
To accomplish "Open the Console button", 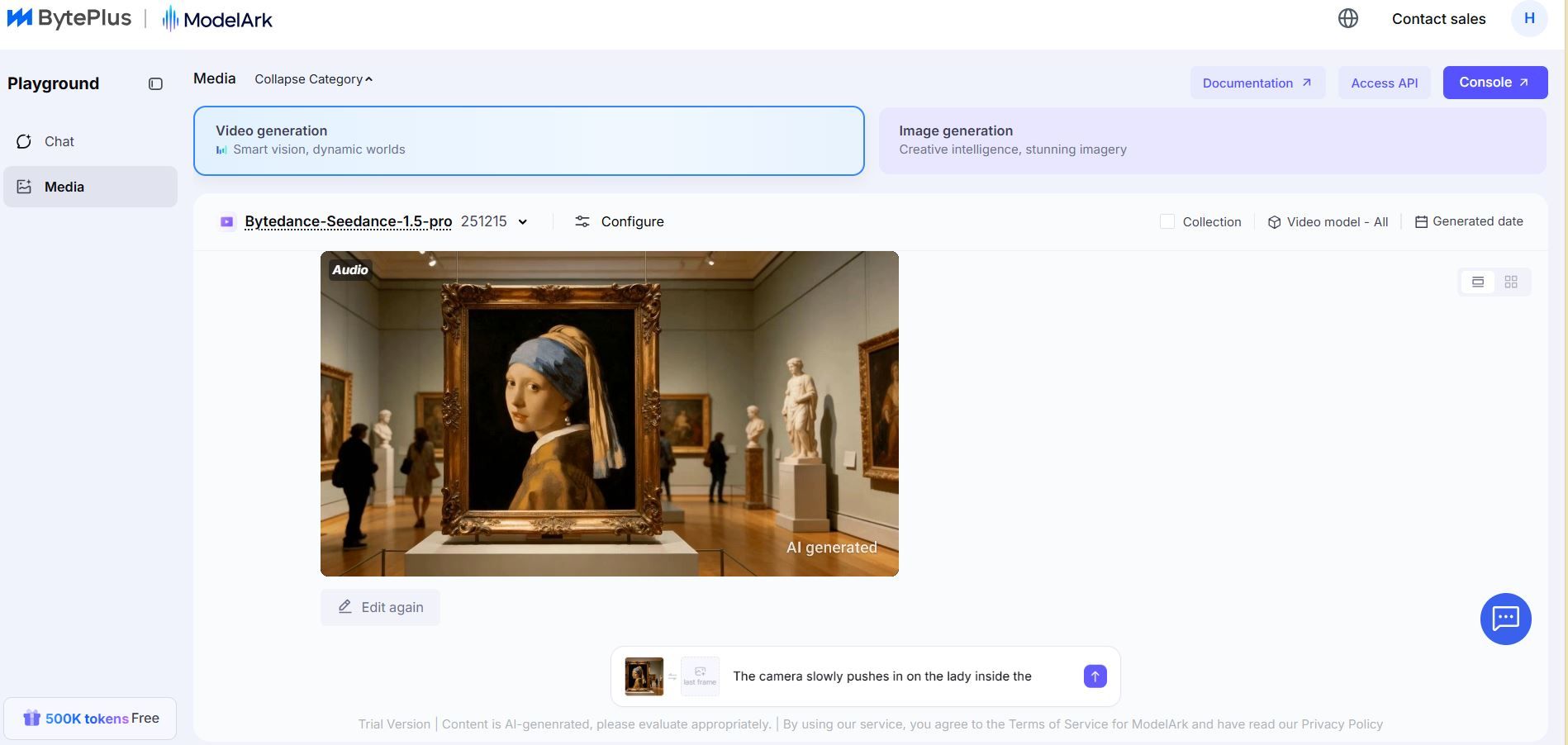I will coord(1494,83).
